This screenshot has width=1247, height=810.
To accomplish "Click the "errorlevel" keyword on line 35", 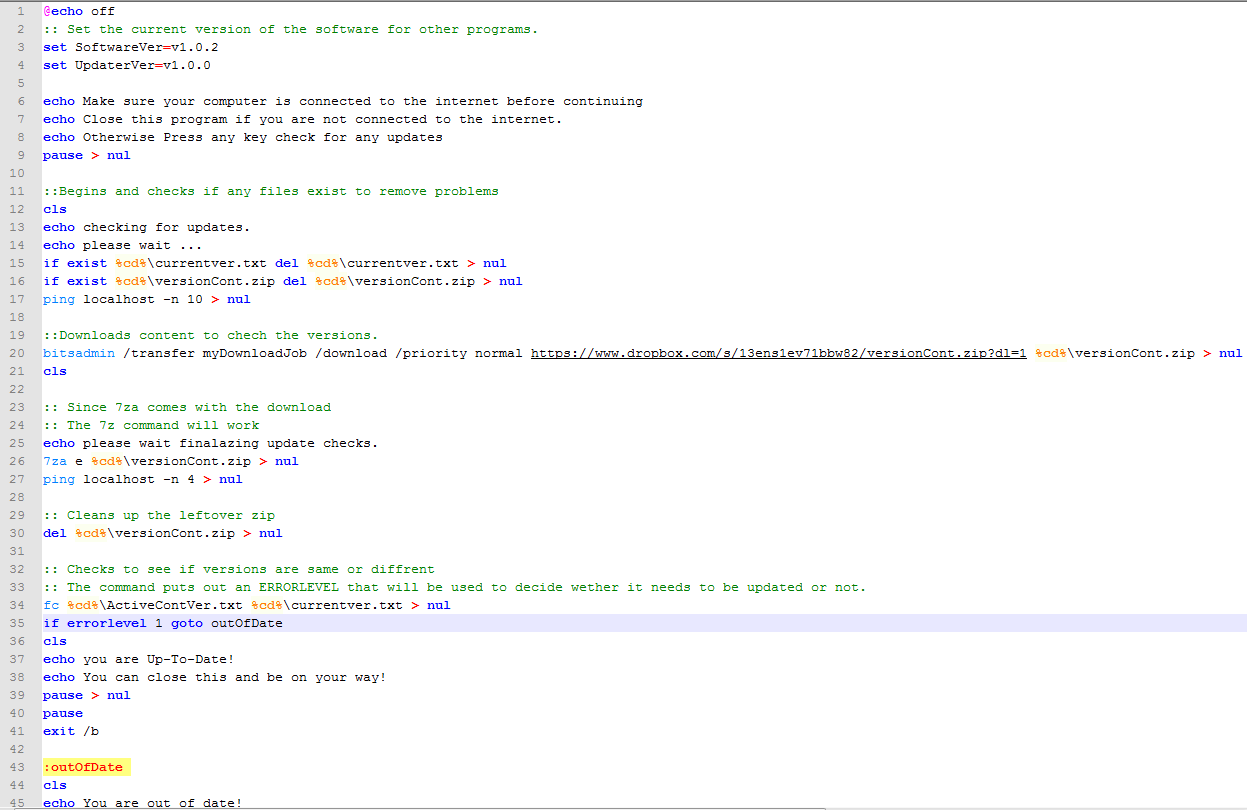I will click(107, 622).
